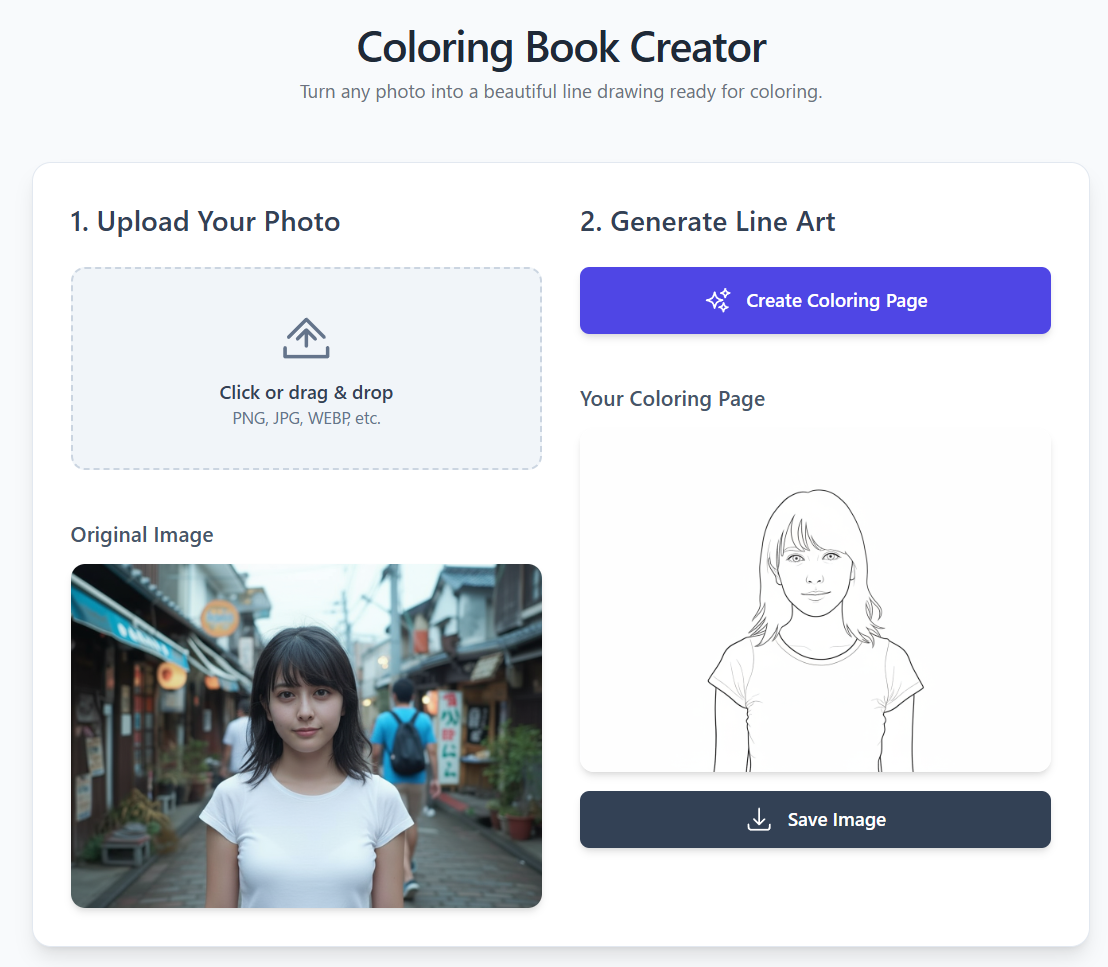Click the '2. Generate Line Art' heading
The image size is (1108, 967).
pos(707,222)
